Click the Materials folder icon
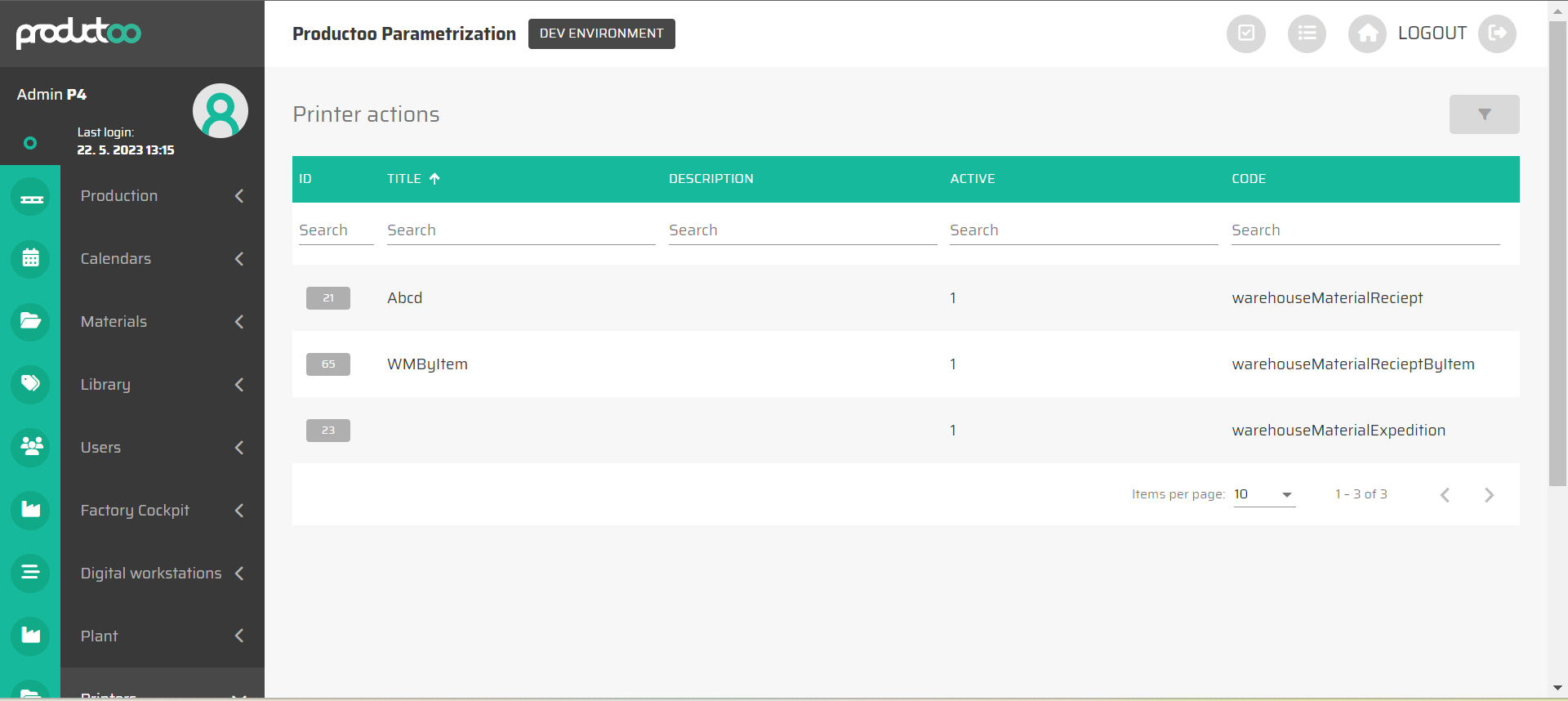 click(x=31, y=321)
